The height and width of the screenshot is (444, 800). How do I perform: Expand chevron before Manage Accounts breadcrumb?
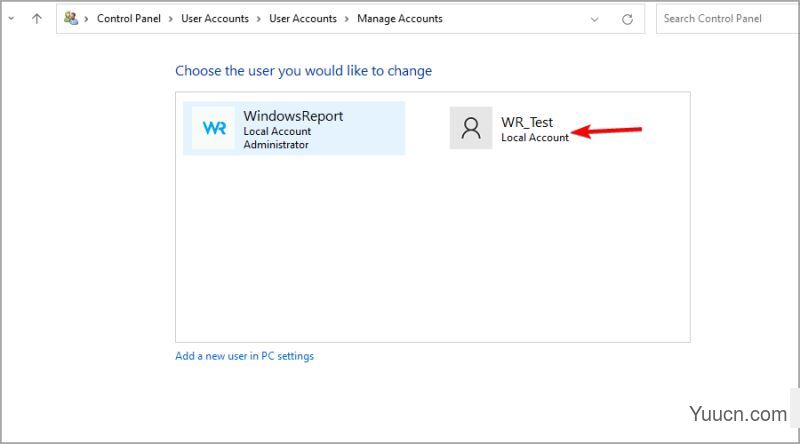346,19
